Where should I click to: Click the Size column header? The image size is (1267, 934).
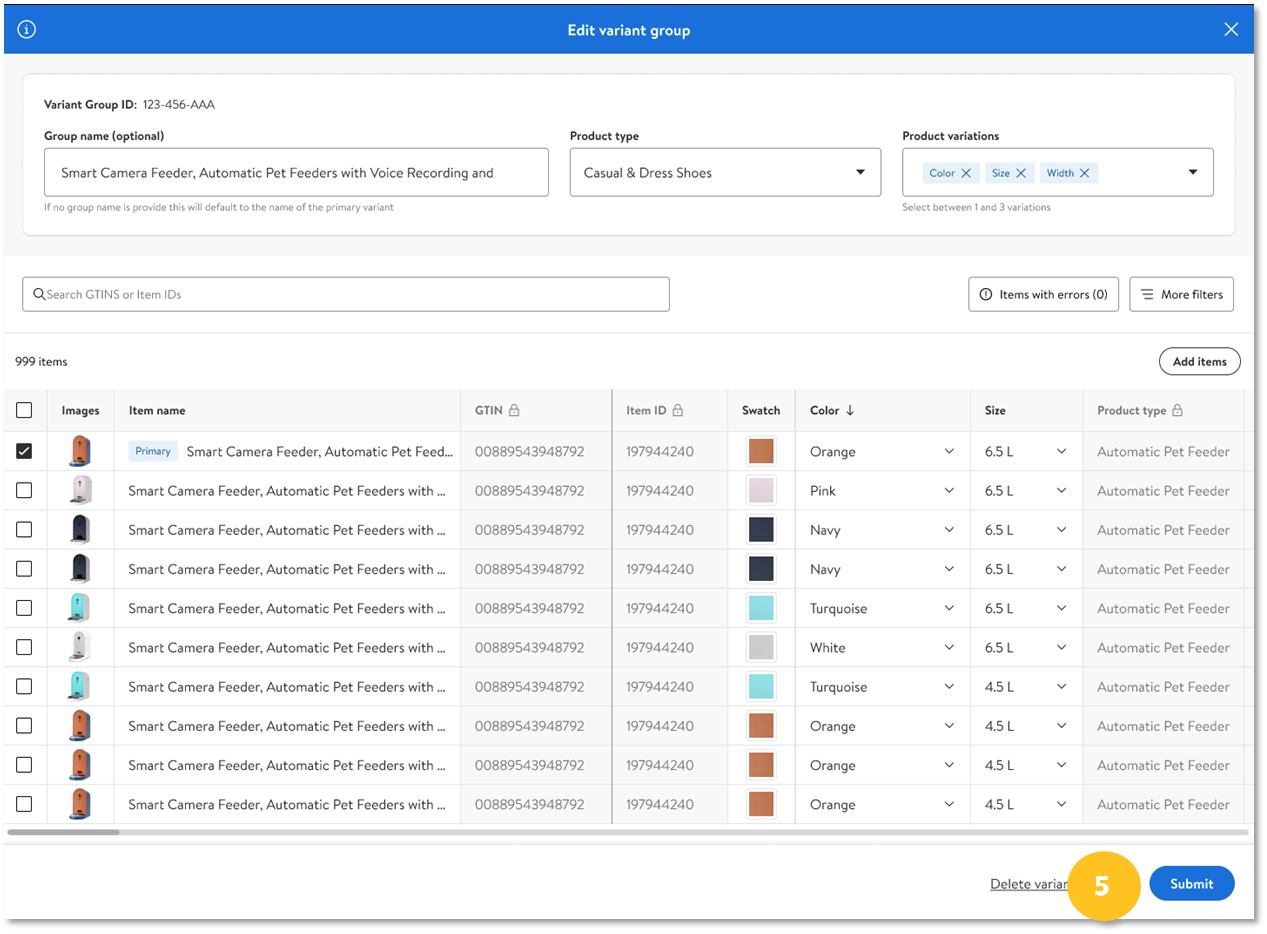click(x=995, y=410)
